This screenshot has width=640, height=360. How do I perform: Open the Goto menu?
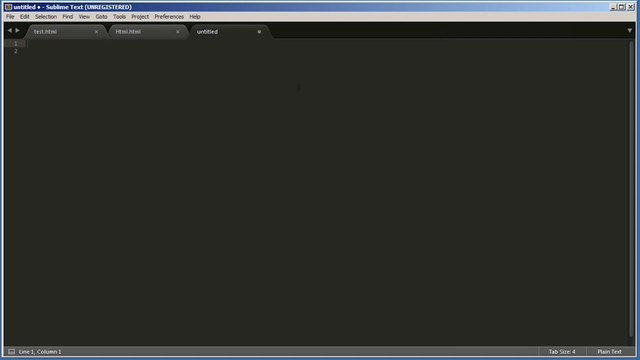(x=101, y=17)
